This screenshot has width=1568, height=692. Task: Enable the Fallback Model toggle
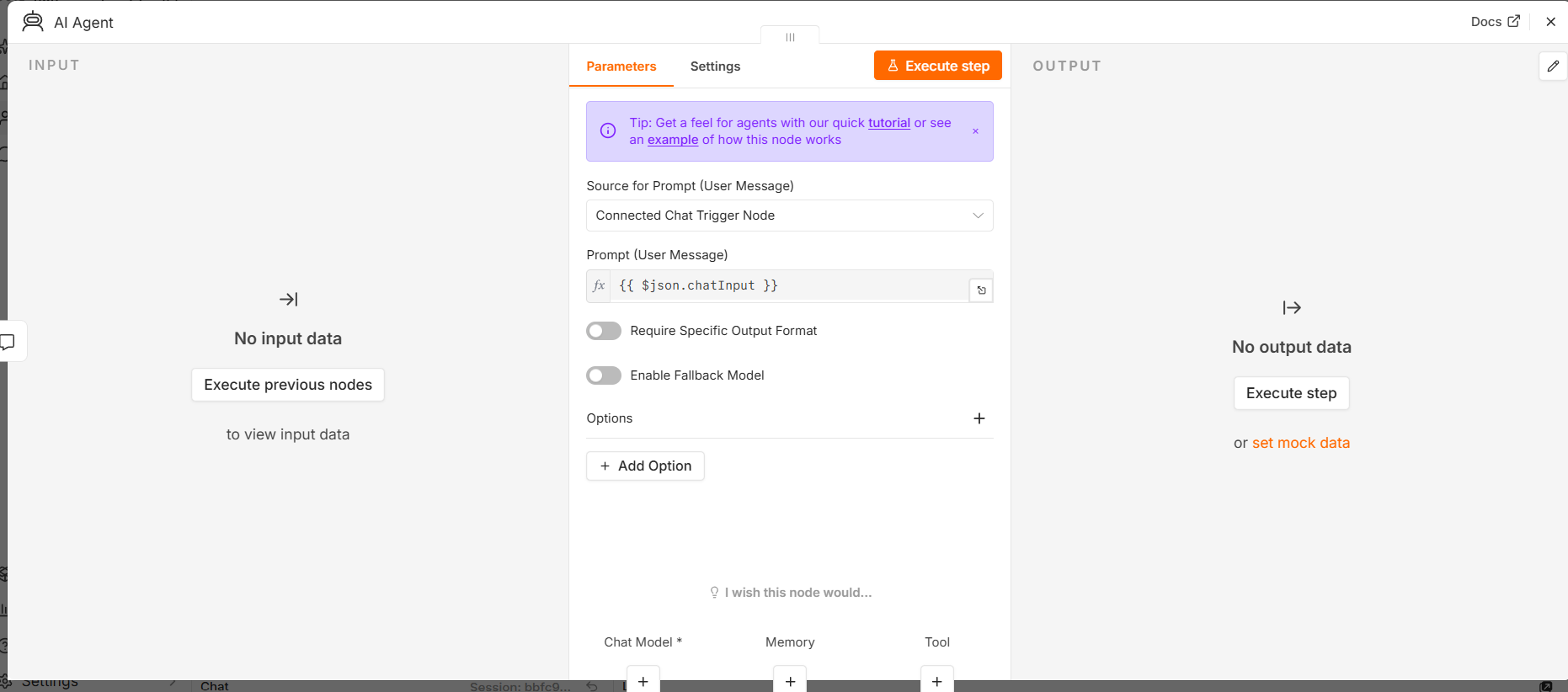604,375
